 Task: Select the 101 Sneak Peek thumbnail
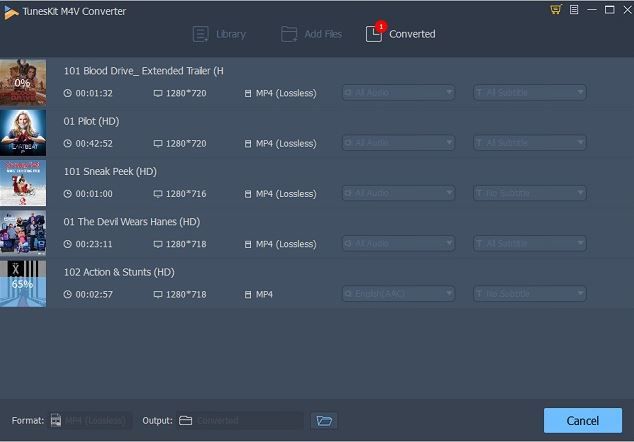23,183
